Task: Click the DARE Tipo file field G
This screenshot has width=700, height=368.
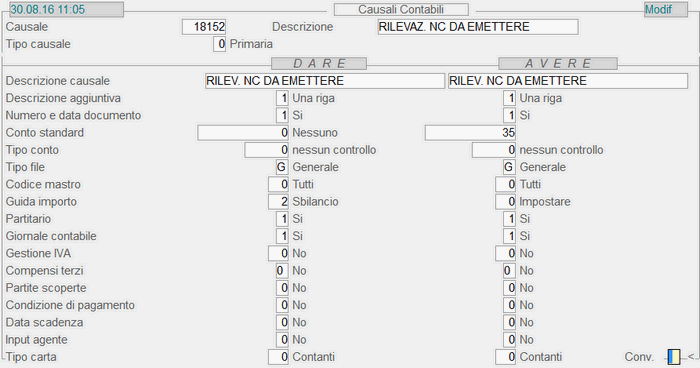Action: pyautogui.click(x=282, y=167)
